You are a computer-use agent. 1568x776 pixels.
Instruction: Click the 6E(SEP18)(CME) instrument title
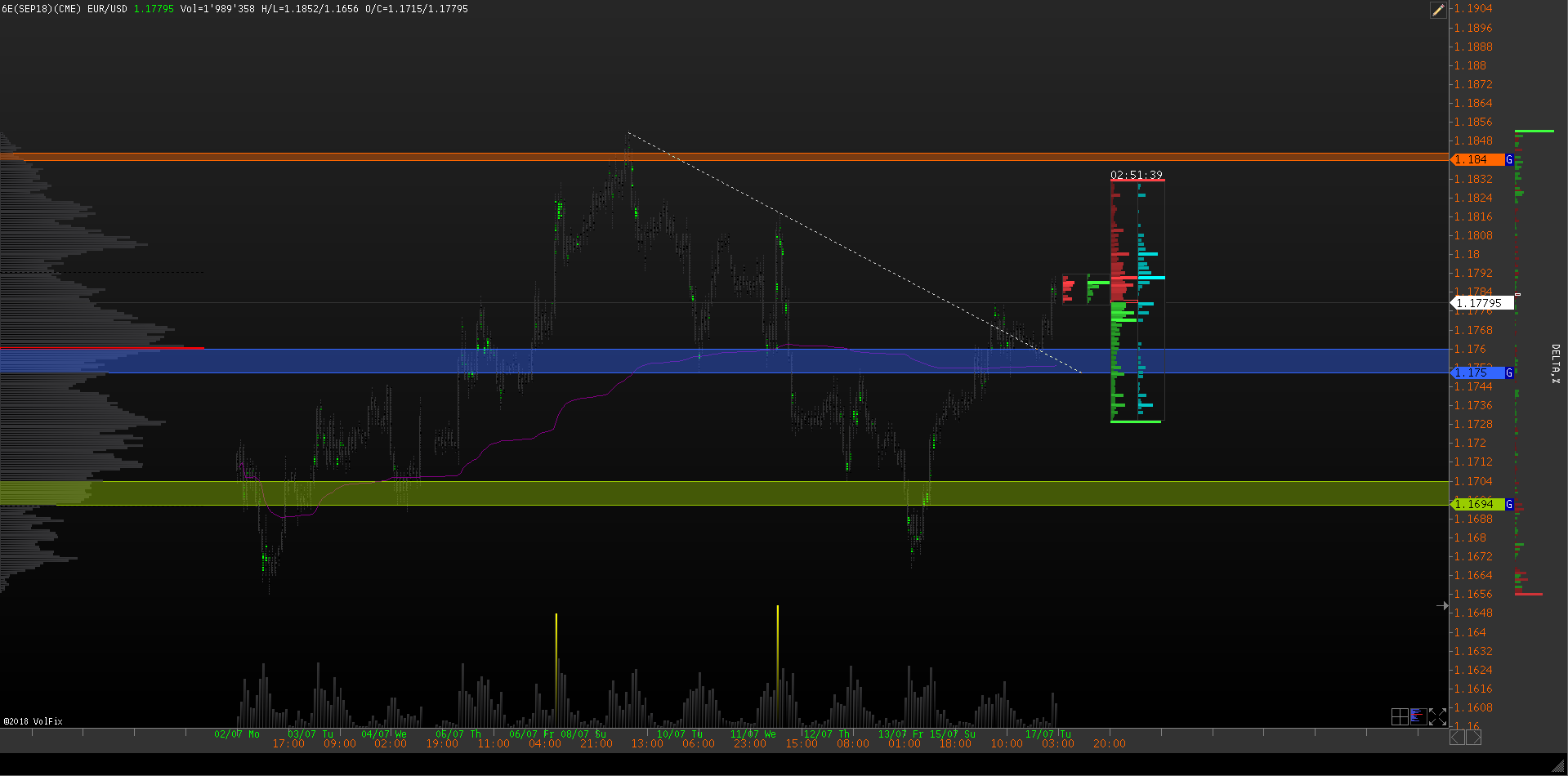41,9
